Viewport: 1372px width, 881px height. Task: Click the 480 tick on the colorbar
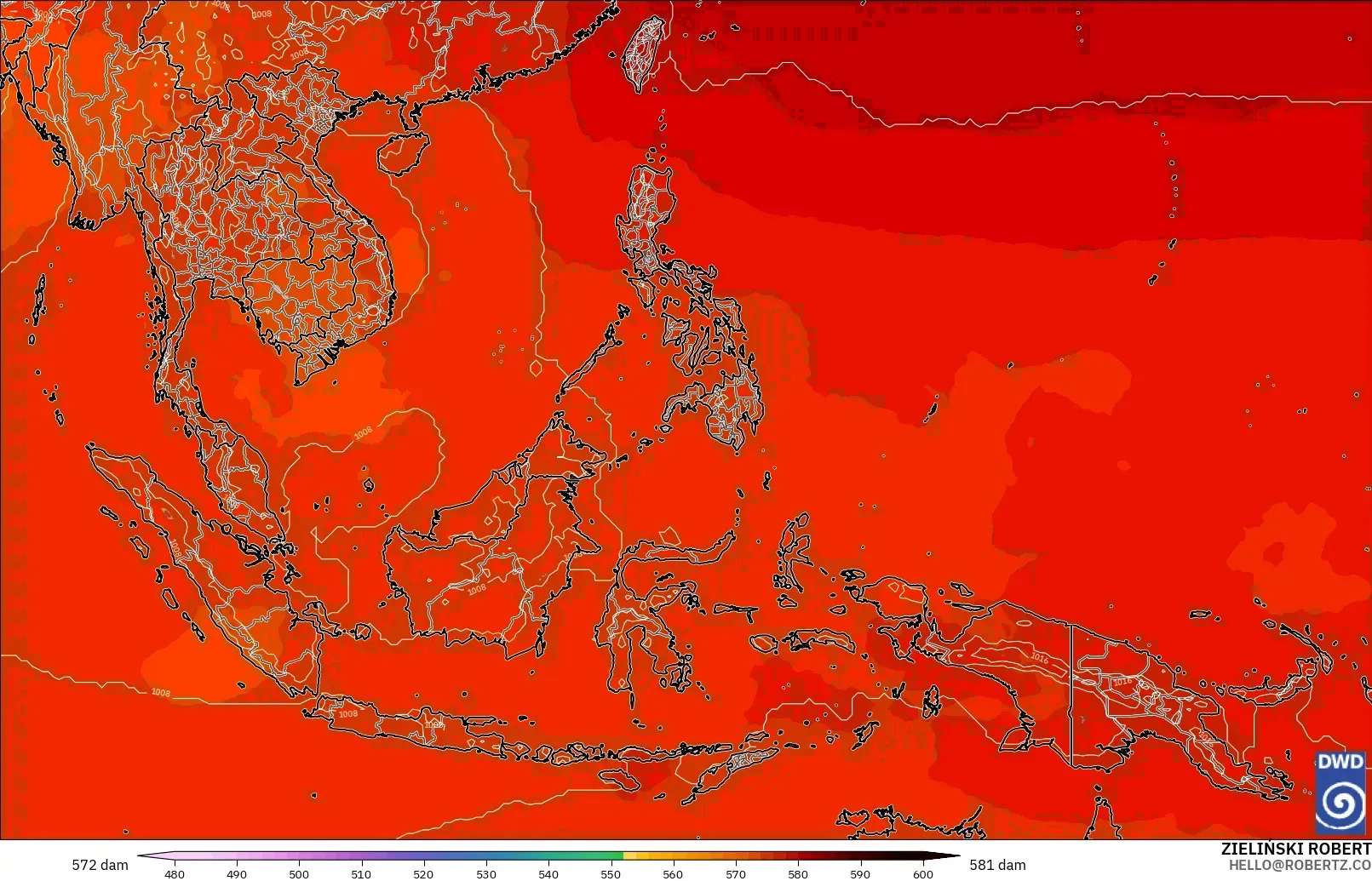pos(175,874)
